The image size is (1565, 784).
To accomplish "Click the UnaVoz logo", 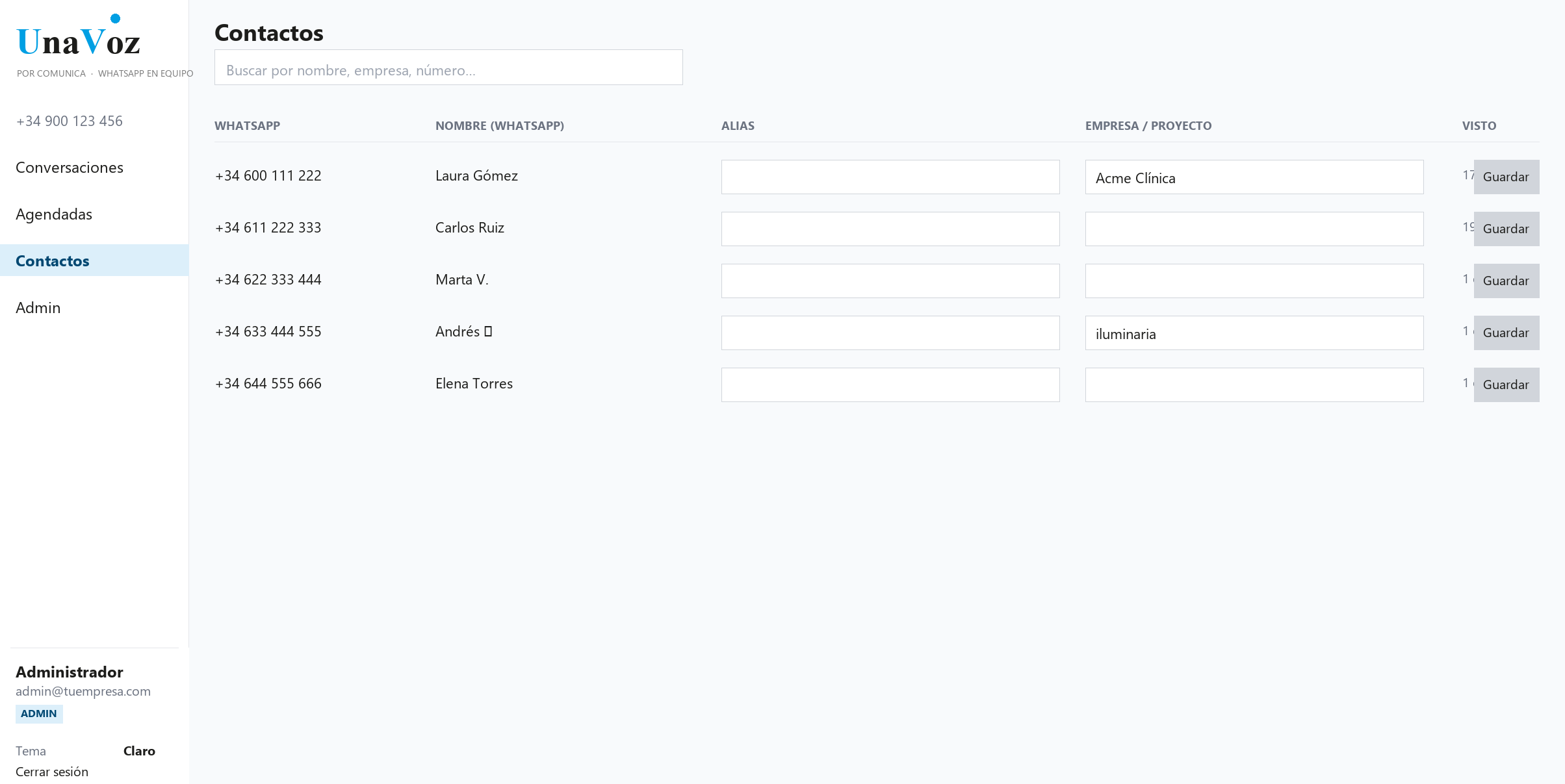I will (78, 40).
